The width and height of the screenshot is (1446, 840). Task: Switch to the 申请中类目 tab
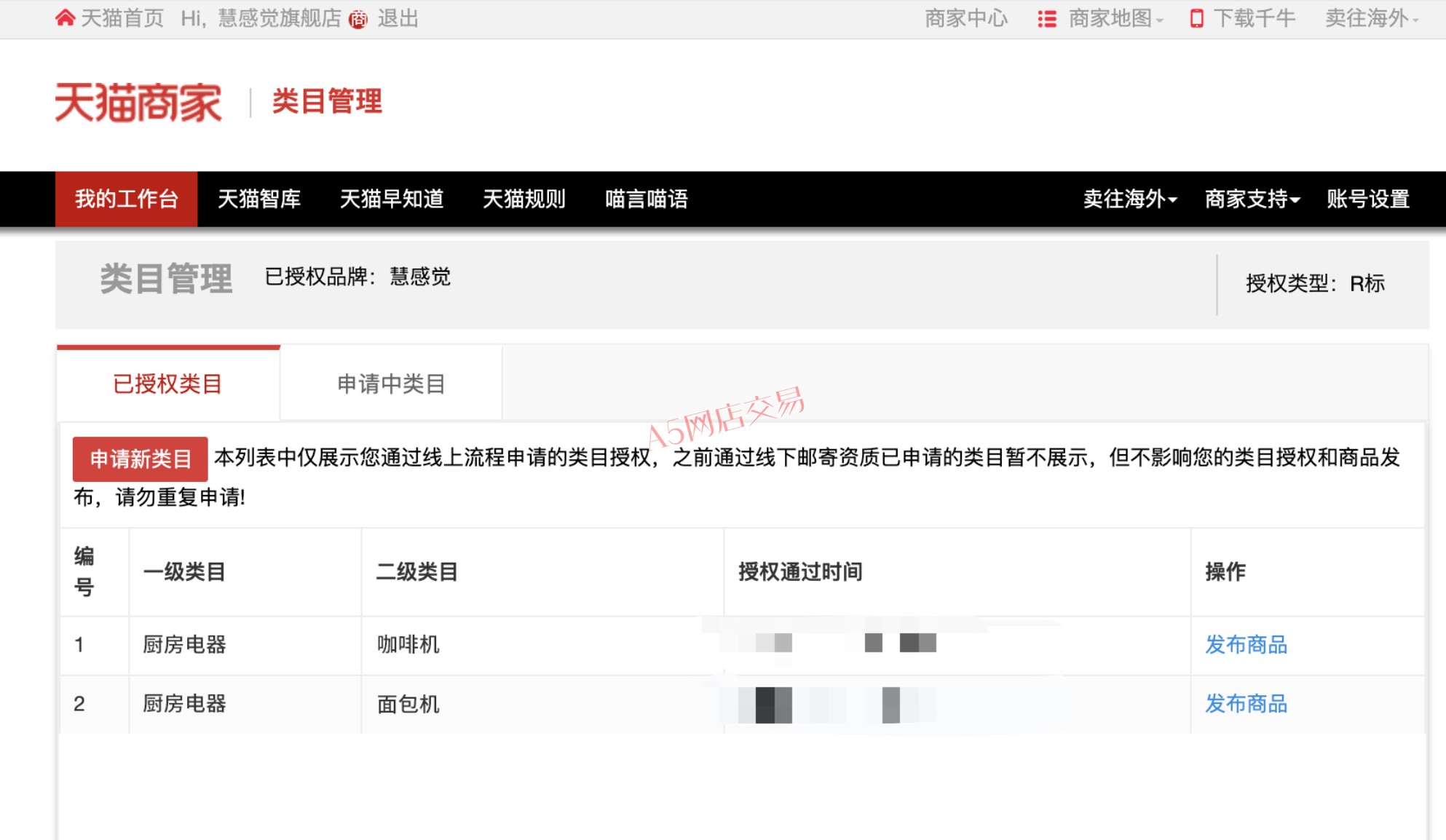click(x=391, y=384)
